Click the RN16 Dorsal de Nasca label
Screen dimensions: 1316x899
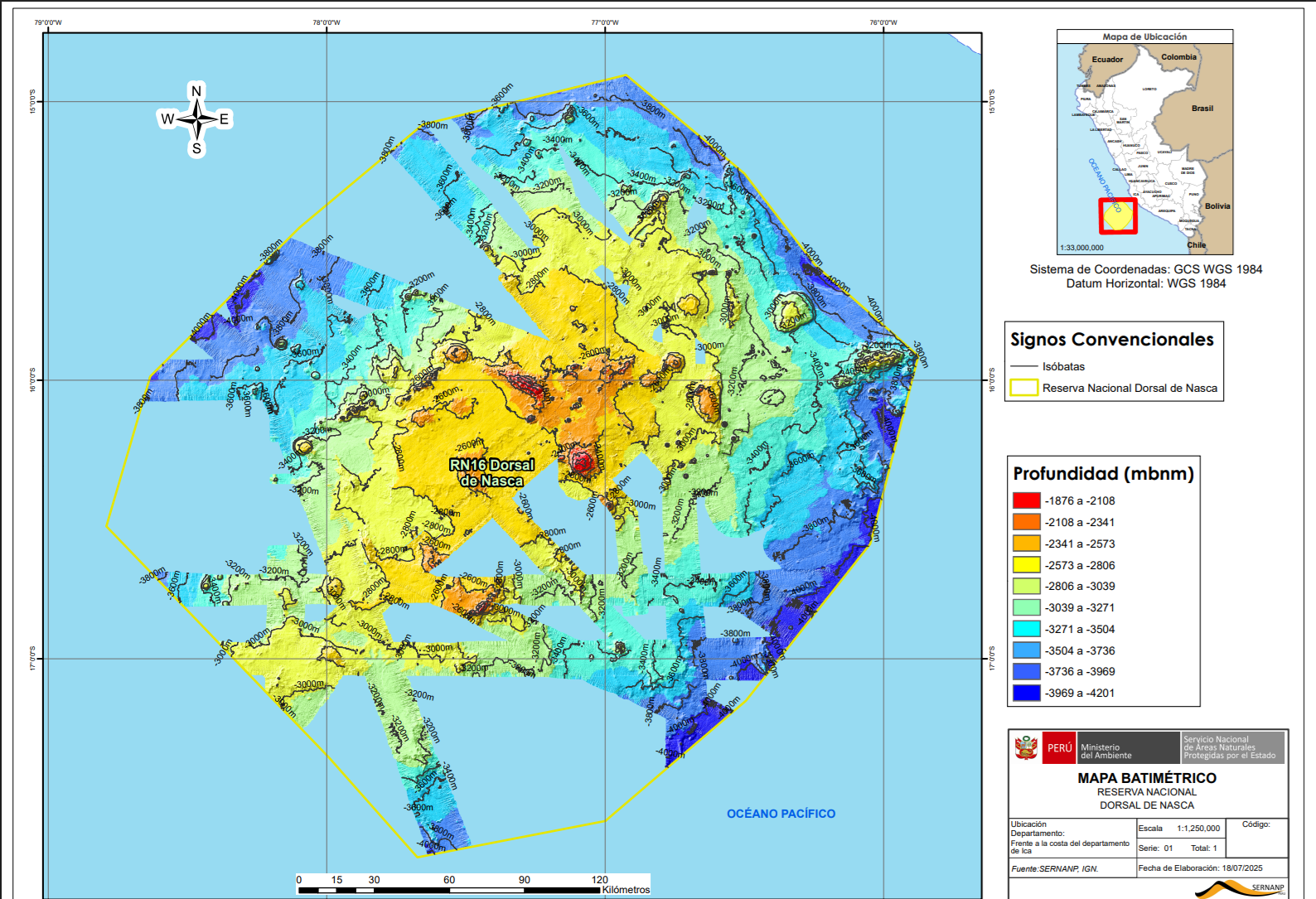coord(492,472)
